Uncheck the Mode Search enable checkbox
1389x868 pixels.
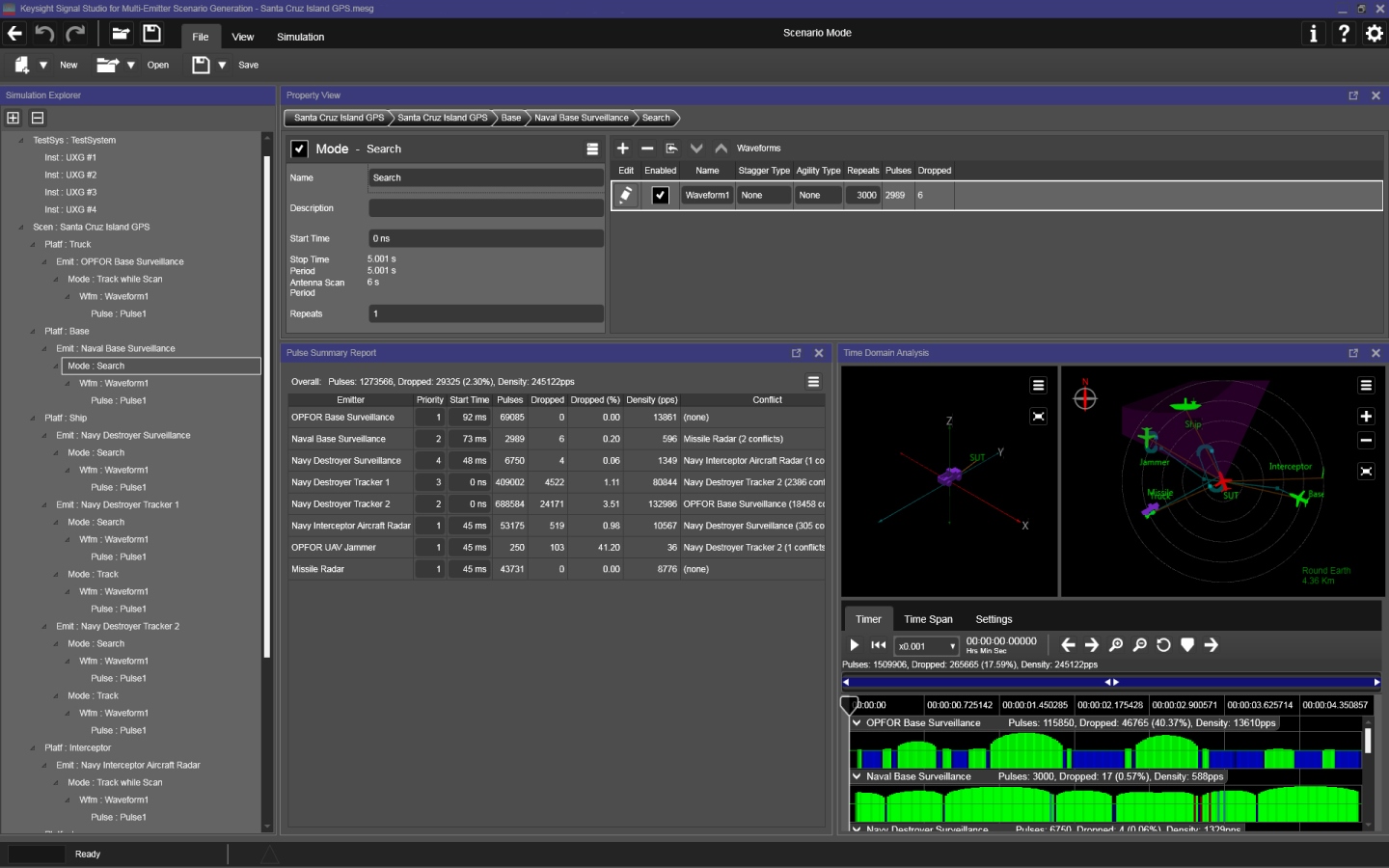tap(299, 149)
